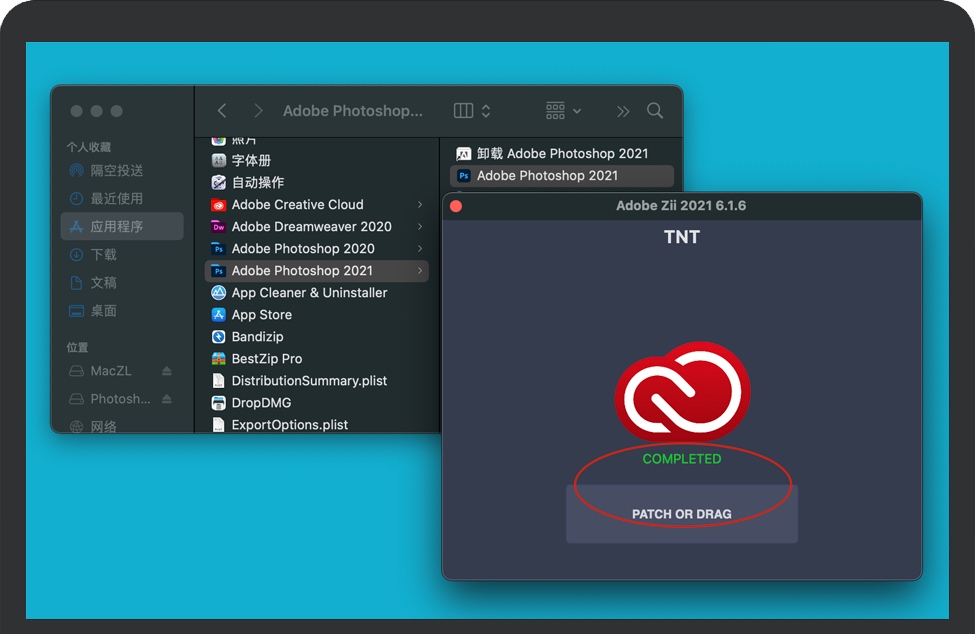975x634 pixels.
Task: Select the Photosh... volume in the sidebar
Action: pyautogui.click(x=120, y=398)
